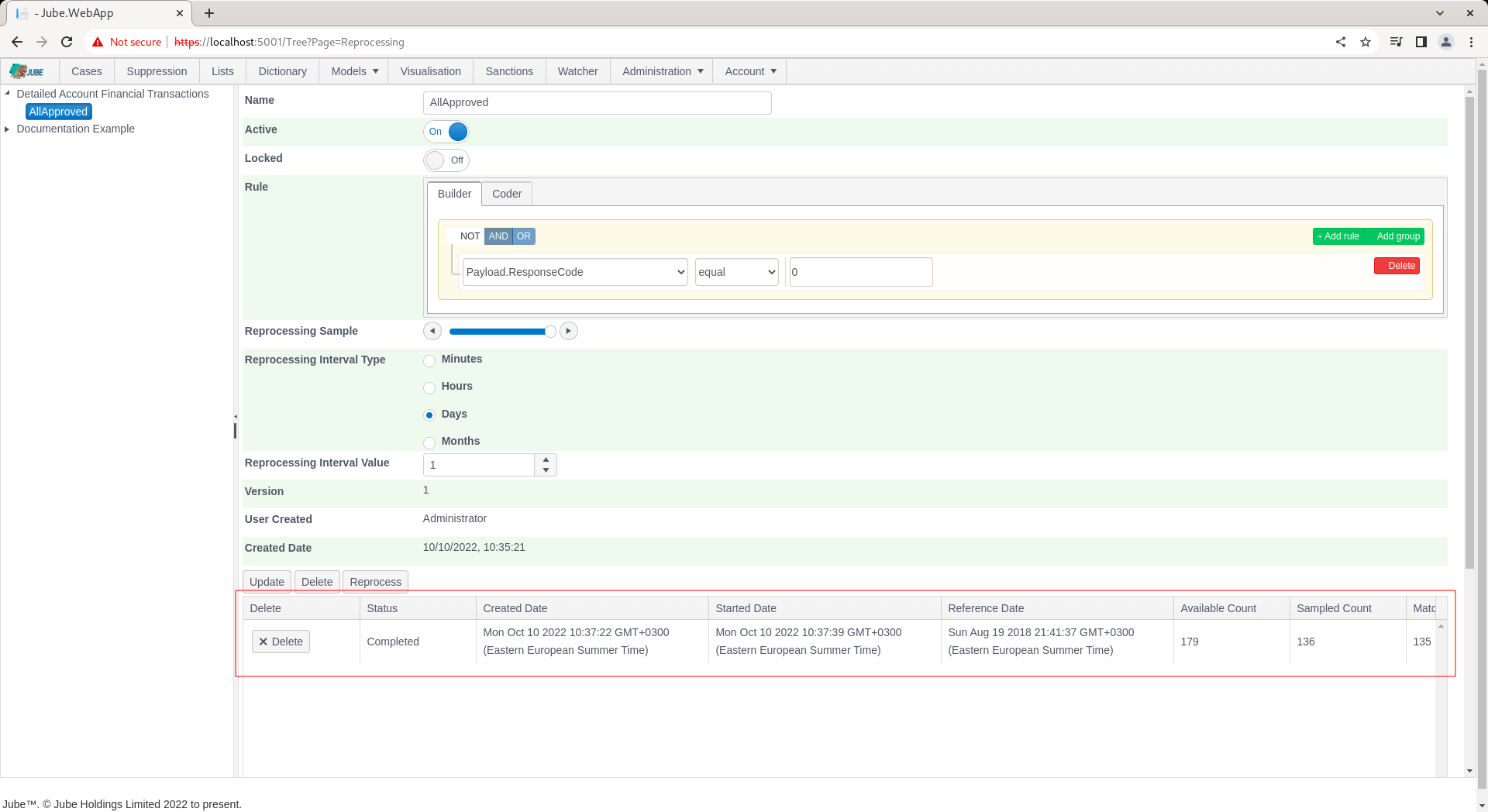Screen dimensions: 1488x812
Task: Open a new browser tab
Action: [x=209, y=13]
